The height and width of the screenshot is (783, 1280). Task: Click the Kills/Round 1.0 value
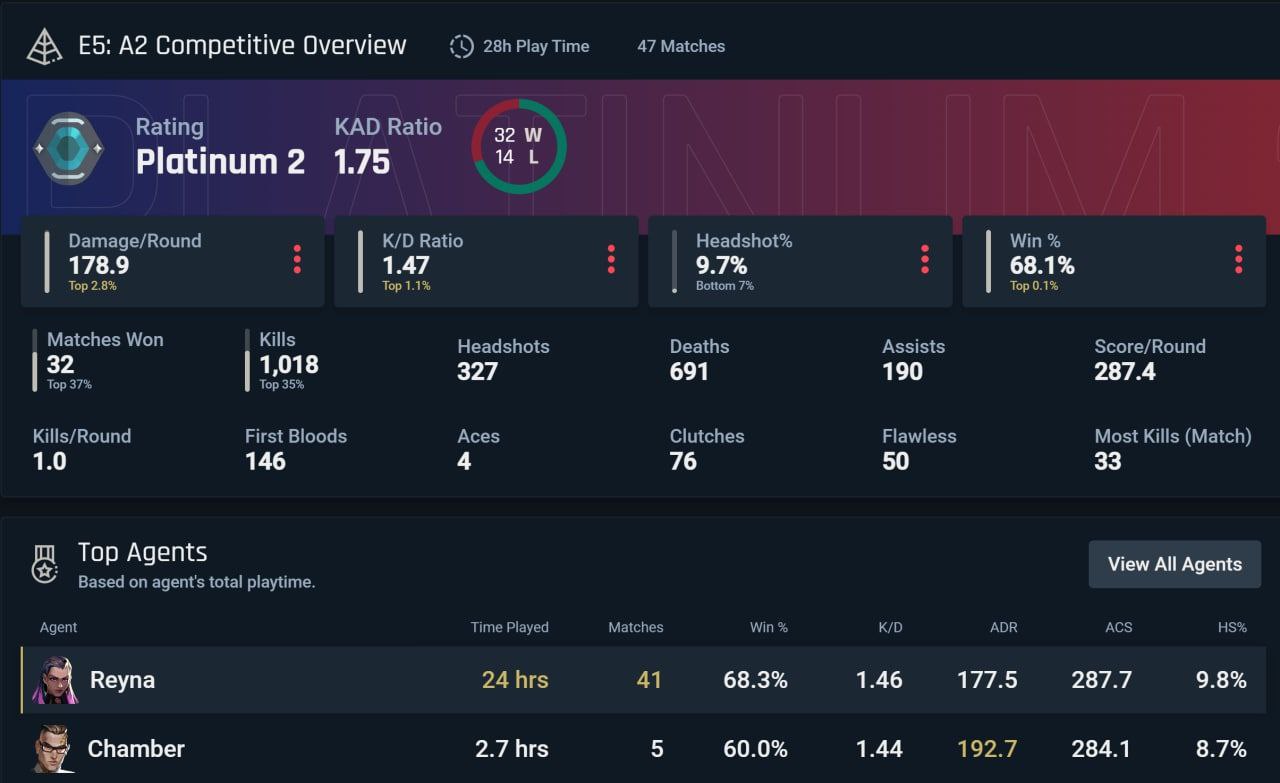click(x=50, y=462)
